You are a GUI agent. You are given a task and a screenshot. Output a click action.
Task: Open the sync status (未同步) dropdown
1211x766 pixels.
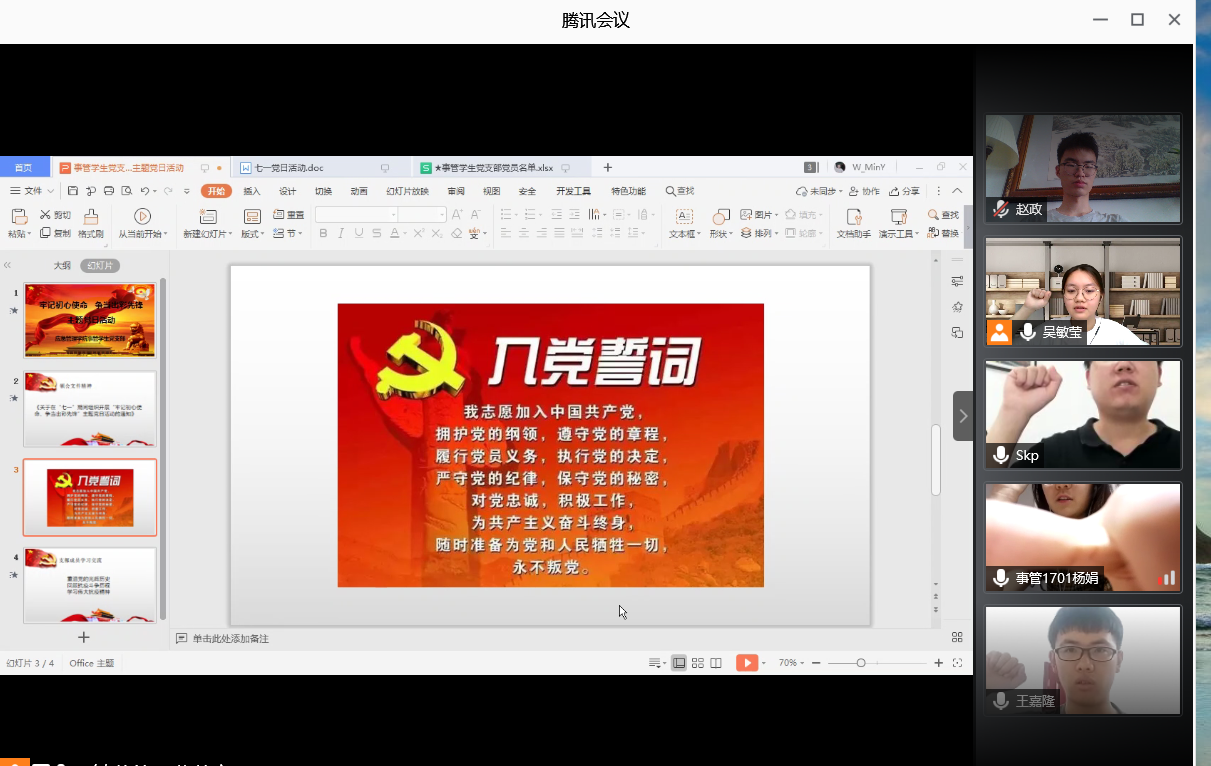point(820,191)
